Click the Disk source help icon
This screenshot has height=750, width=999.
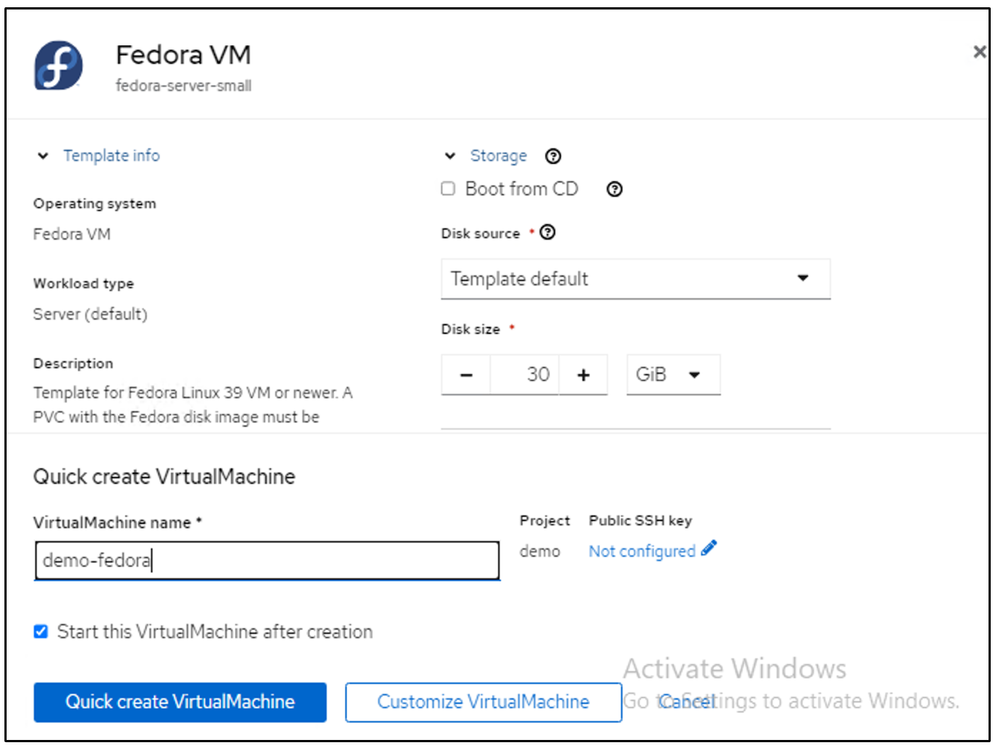(x=547, y=233)
